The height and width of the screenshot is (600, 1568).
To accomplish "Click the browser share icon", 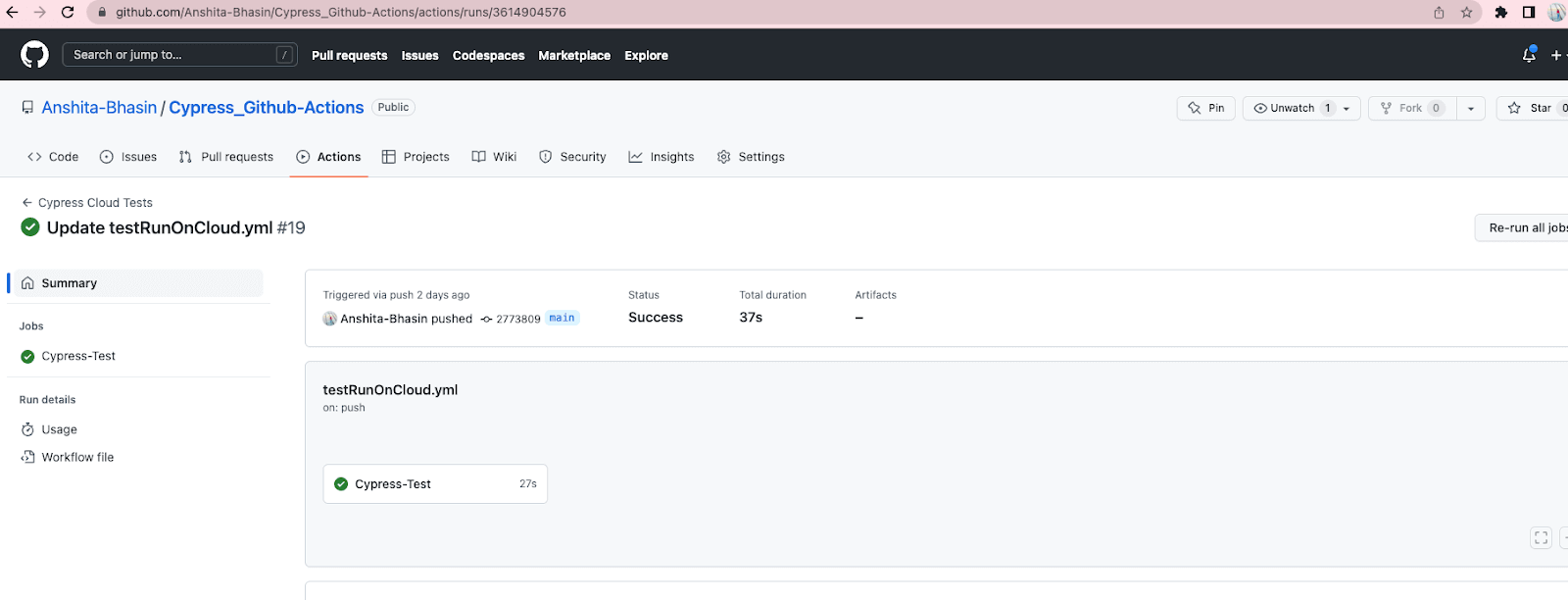I will pyautogui.click(x=1439, y=13).
